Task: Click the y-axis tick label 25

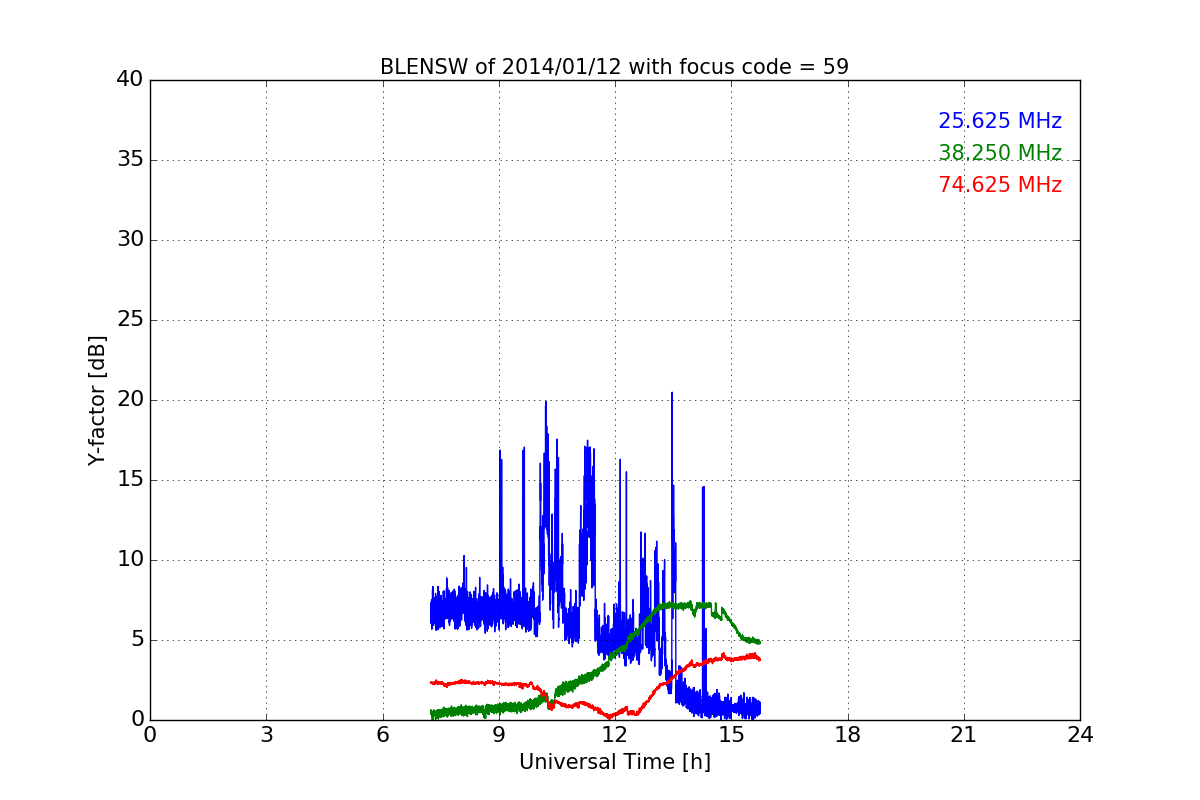Action: [130, 320]
